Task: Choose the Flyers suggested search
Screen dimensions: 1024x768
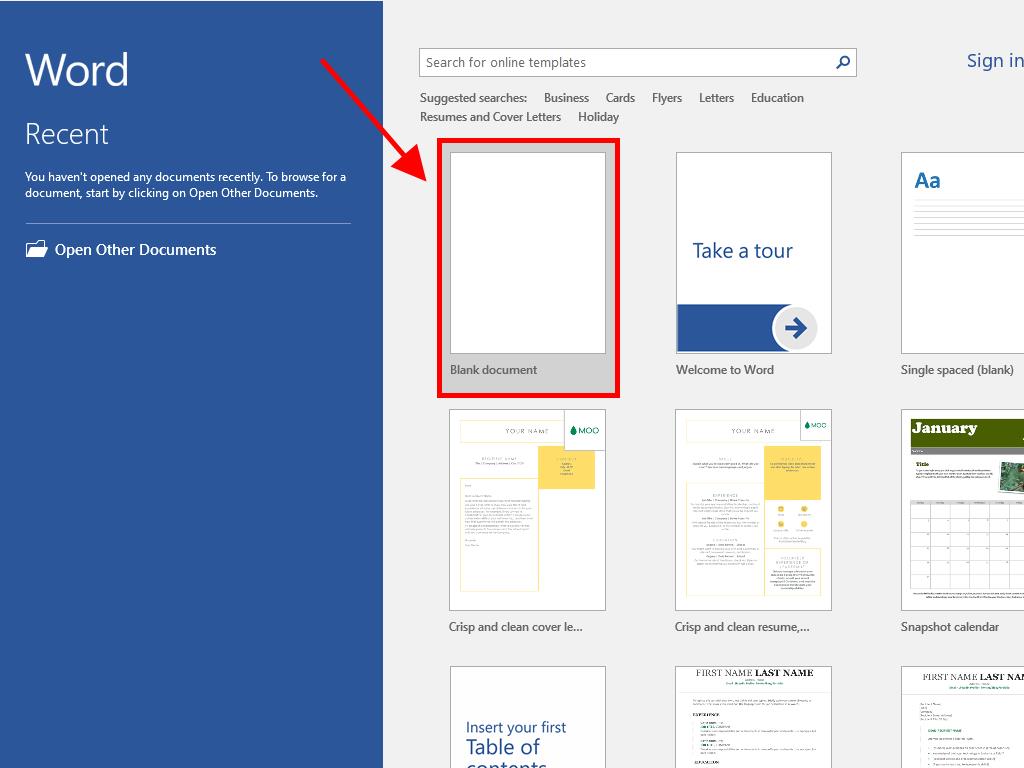Action: tap(667, 98)
